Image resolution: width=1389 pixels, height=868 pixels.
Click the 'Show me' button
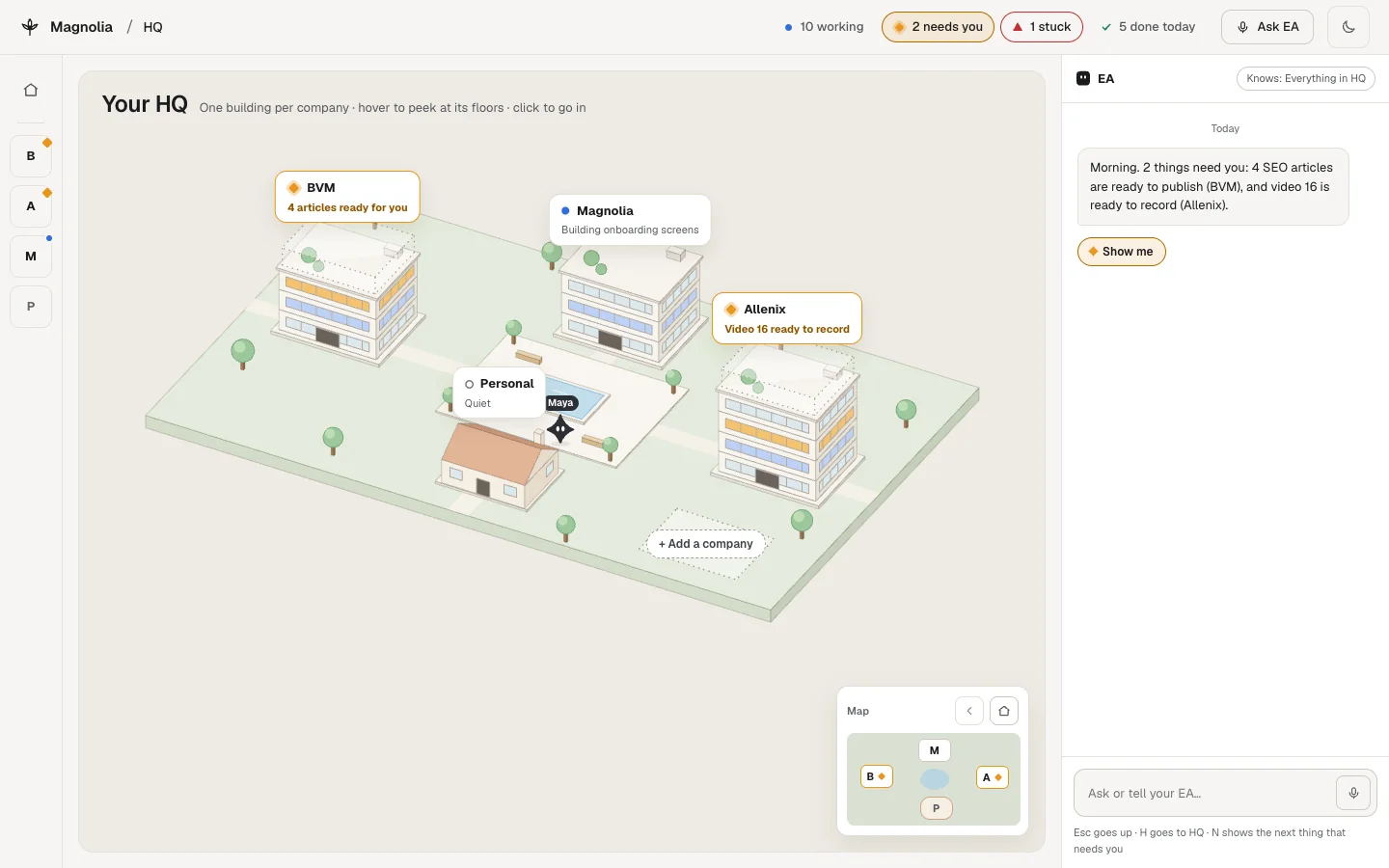coord(1121,252)
